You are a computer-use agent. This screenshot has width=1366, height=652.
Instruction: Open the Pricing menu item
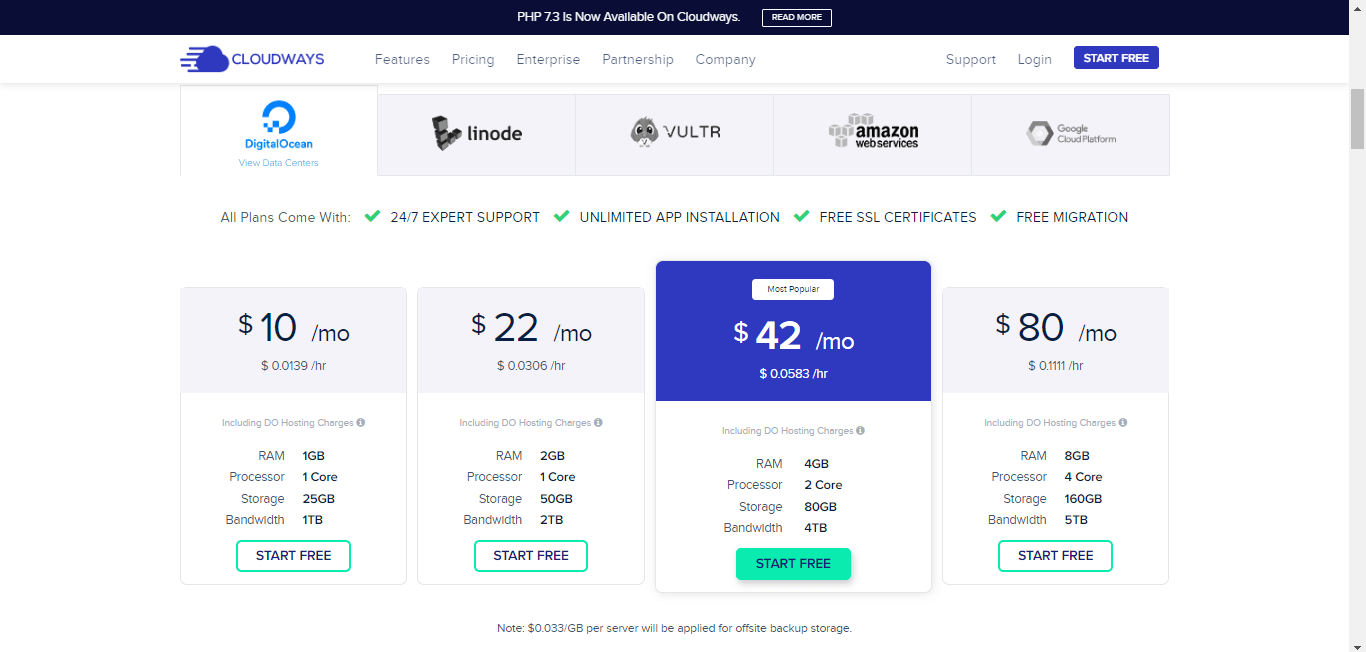click(x=473, y=59)
